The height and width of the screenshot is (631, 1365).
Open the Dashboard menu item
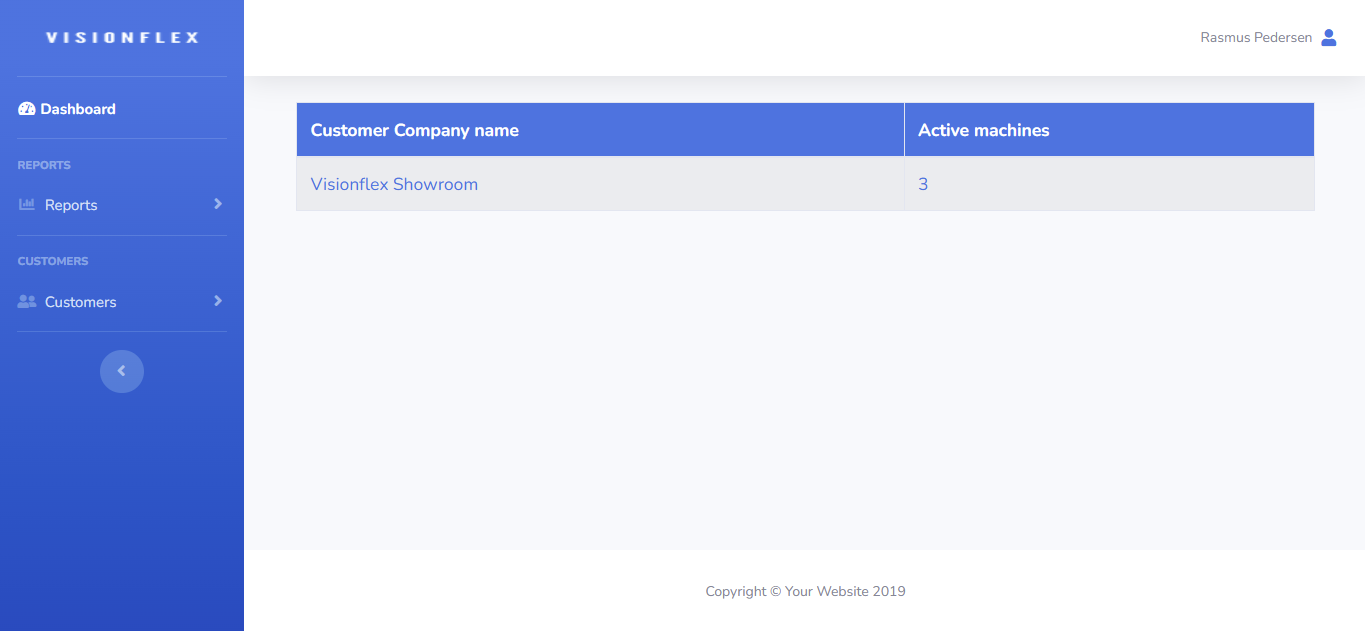click(x=78, y=109)
